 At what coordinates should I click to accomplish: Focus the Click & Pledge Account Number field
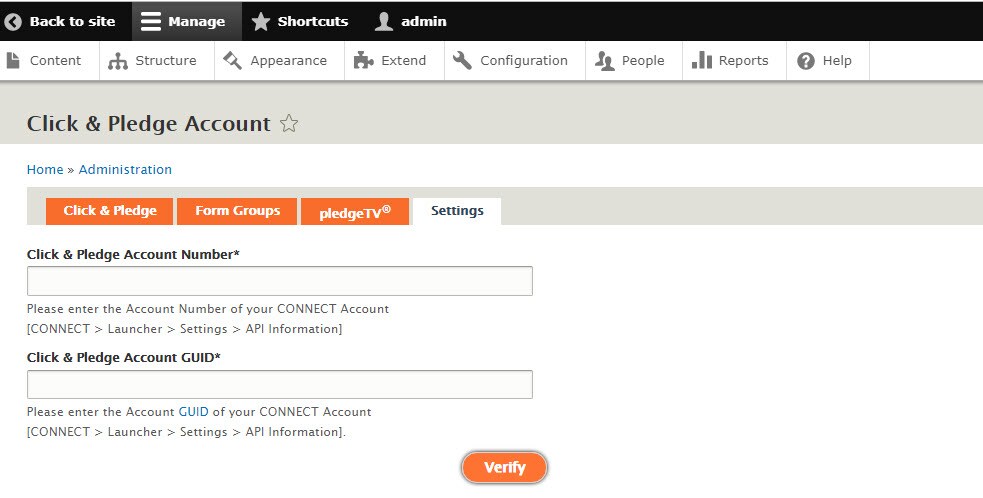(x=280, y=281)
